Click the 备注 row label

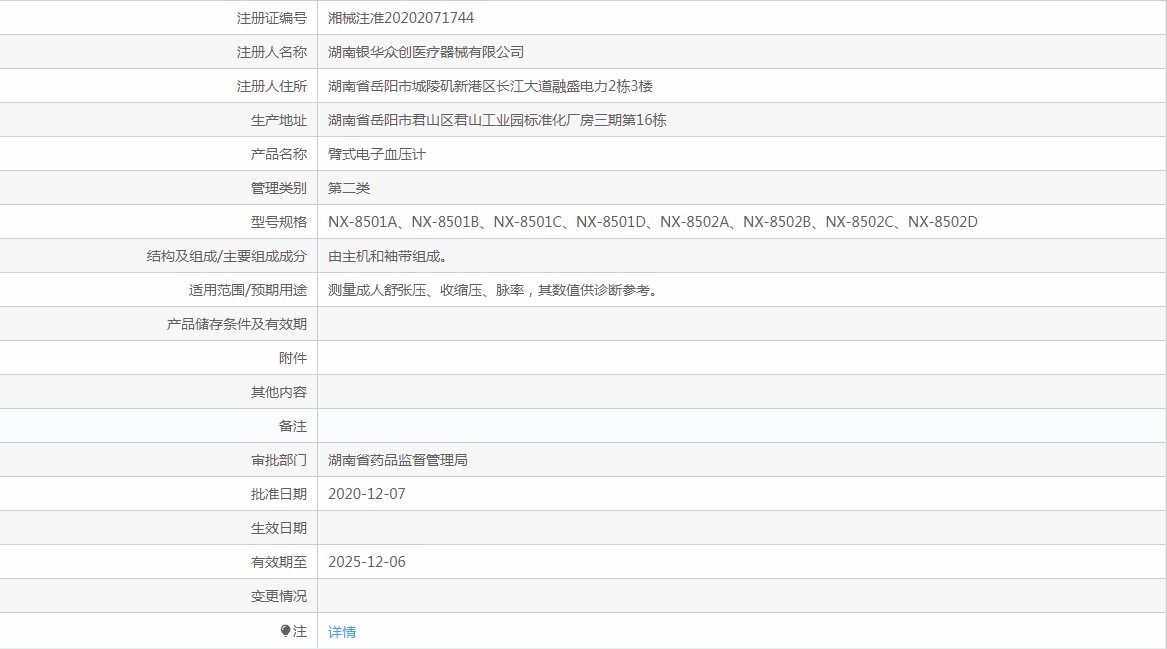point(293,426)
